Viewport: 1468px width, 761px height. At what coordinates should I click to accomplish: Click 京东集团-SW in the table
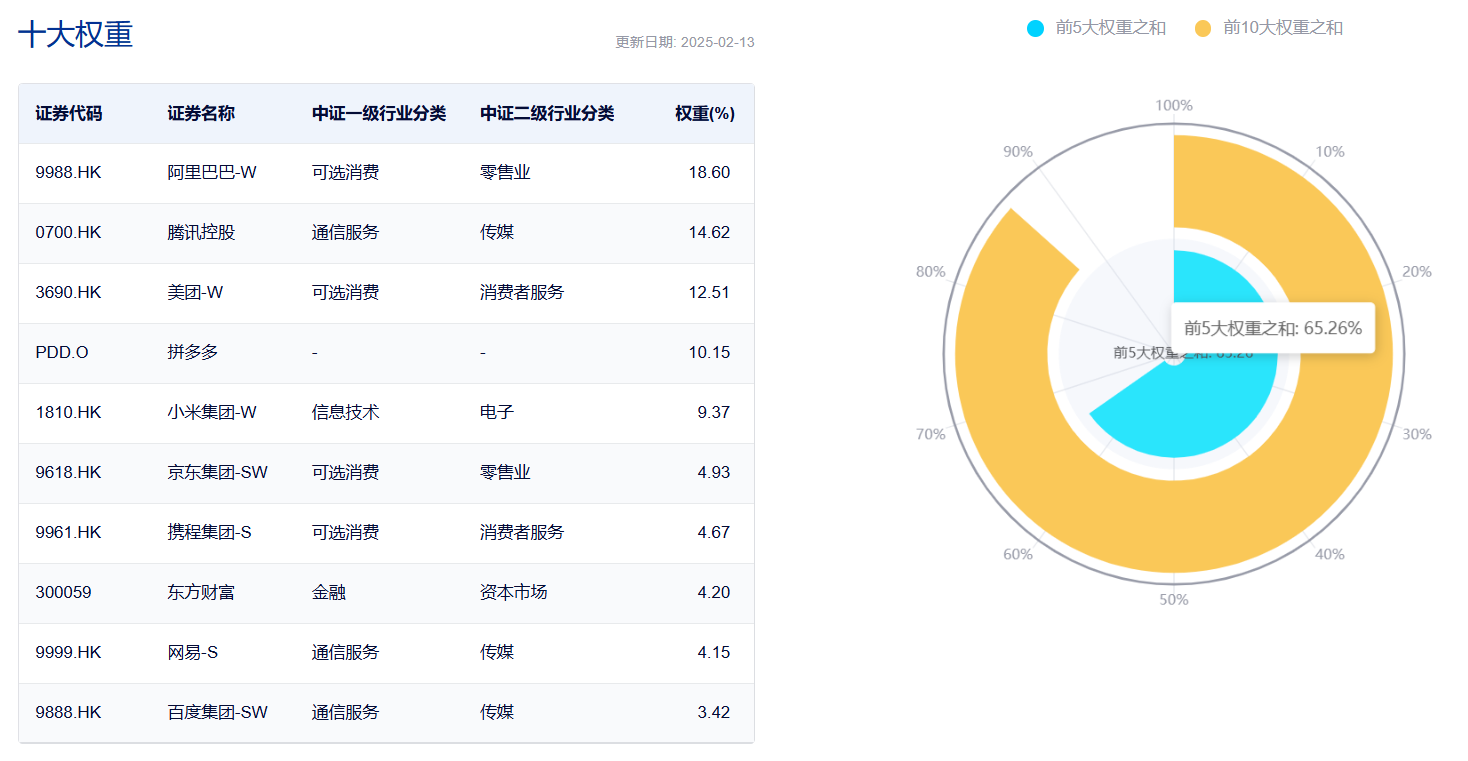(217, 472)
